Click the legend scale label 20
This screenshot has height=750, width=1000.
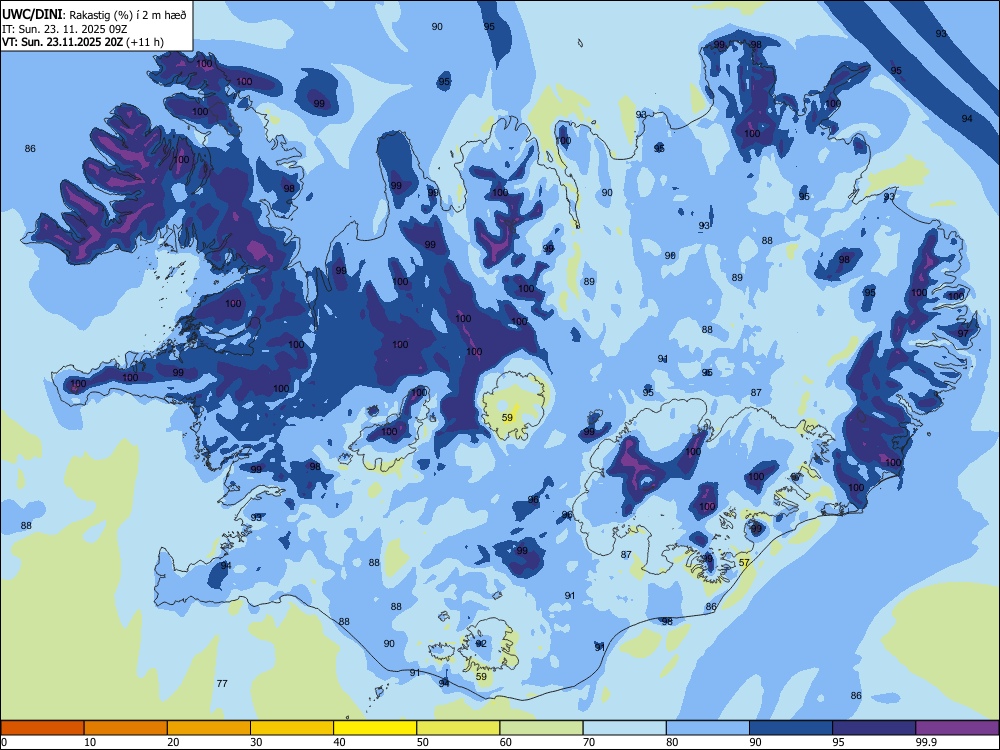tap(173, 742)
